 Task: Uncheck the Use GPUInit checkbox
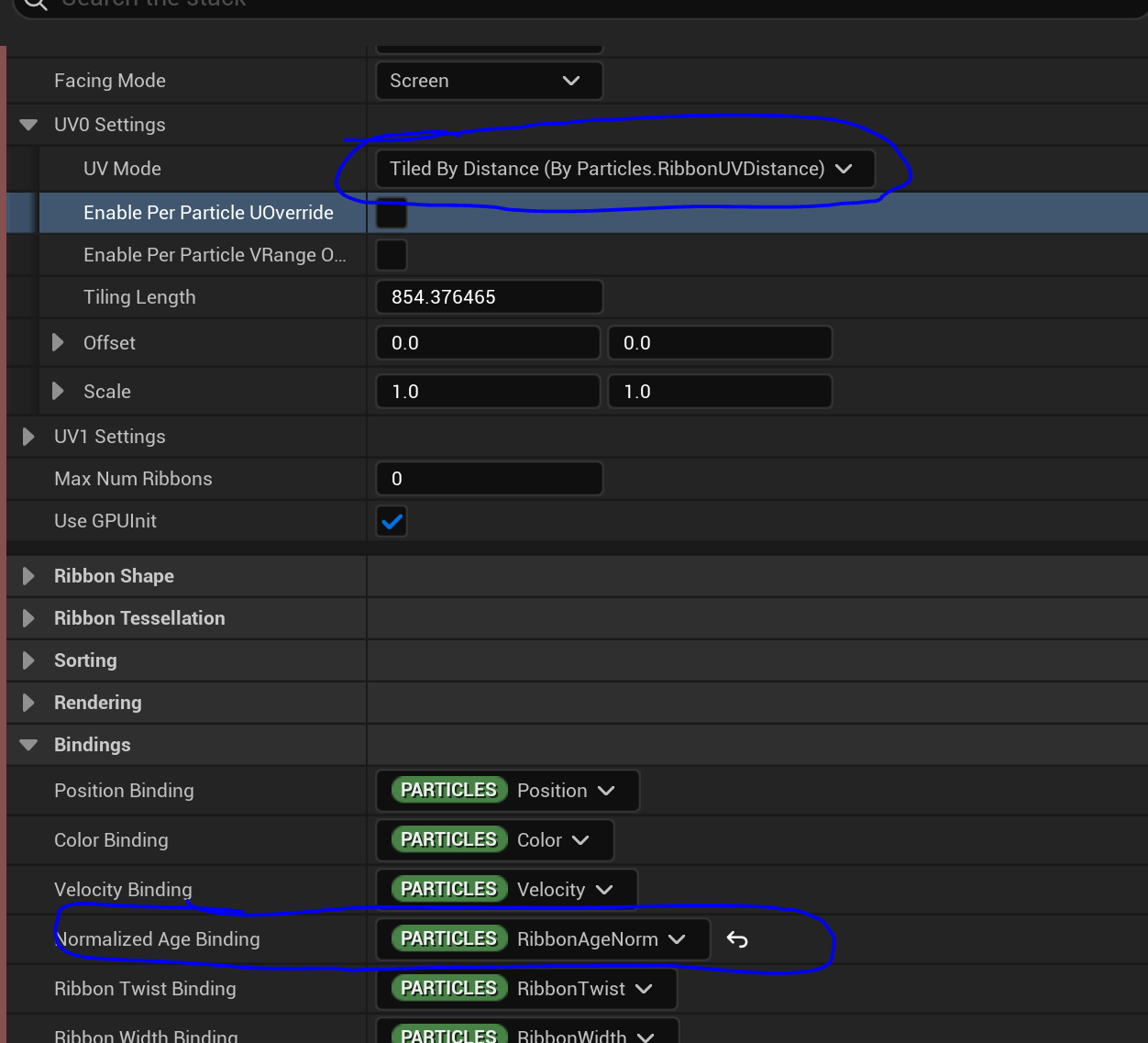392,521
